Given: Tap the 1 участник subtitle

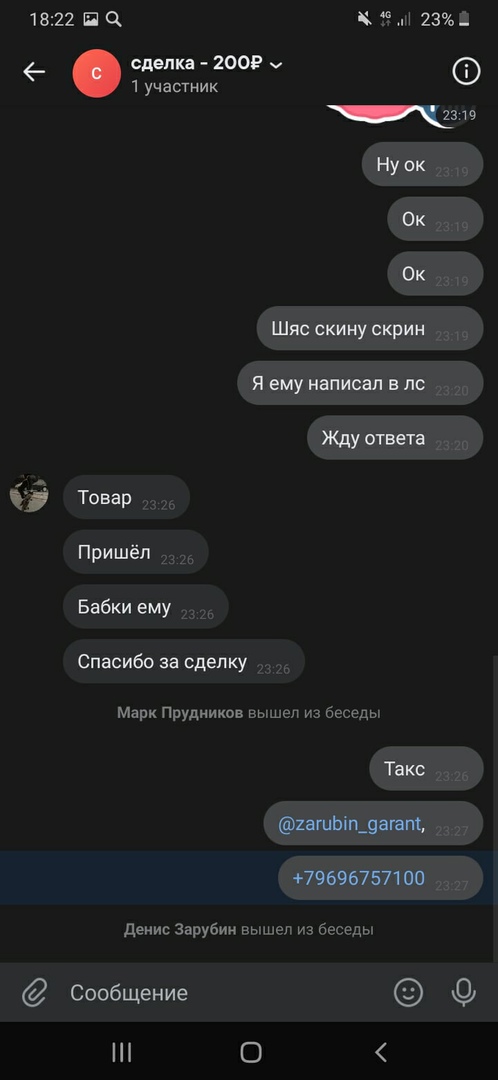Looking at the screenshot, I should (174, 87).
